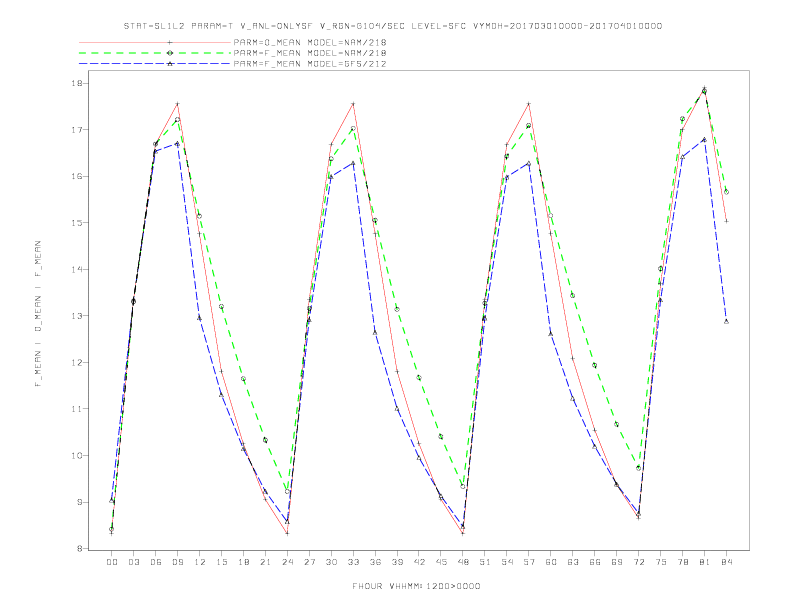
Task: Click the circle marker on green legend line
Action: click(x=170, y=53)
